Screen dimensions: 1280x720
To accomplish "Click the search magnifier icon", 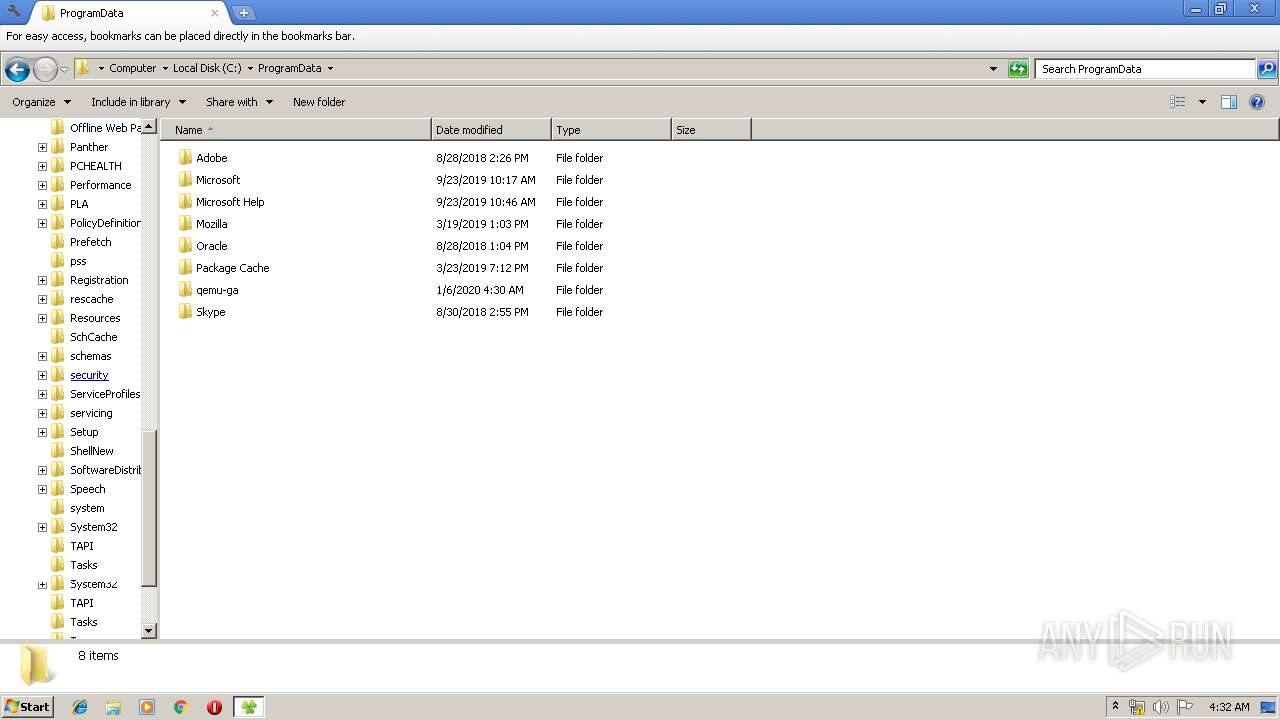I will pos(1267,69).
